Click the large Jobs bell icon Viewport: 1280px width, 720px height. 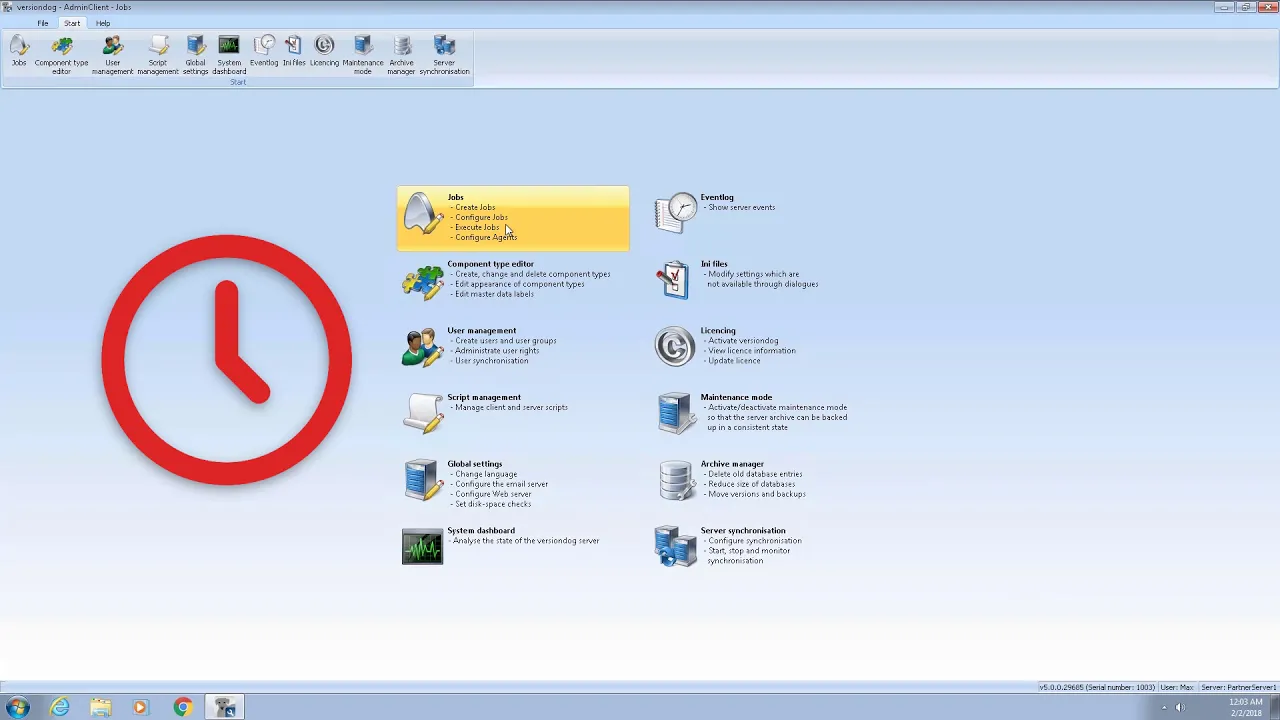point(422,214)
